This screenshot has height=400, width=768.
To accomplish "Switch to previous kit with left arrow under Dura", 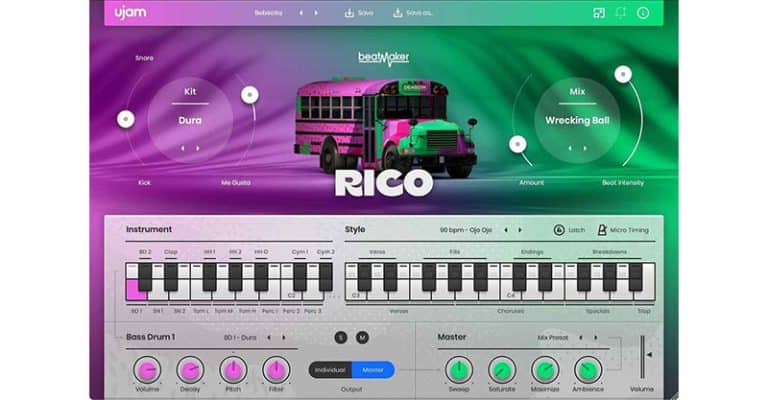I will [183, 148].
